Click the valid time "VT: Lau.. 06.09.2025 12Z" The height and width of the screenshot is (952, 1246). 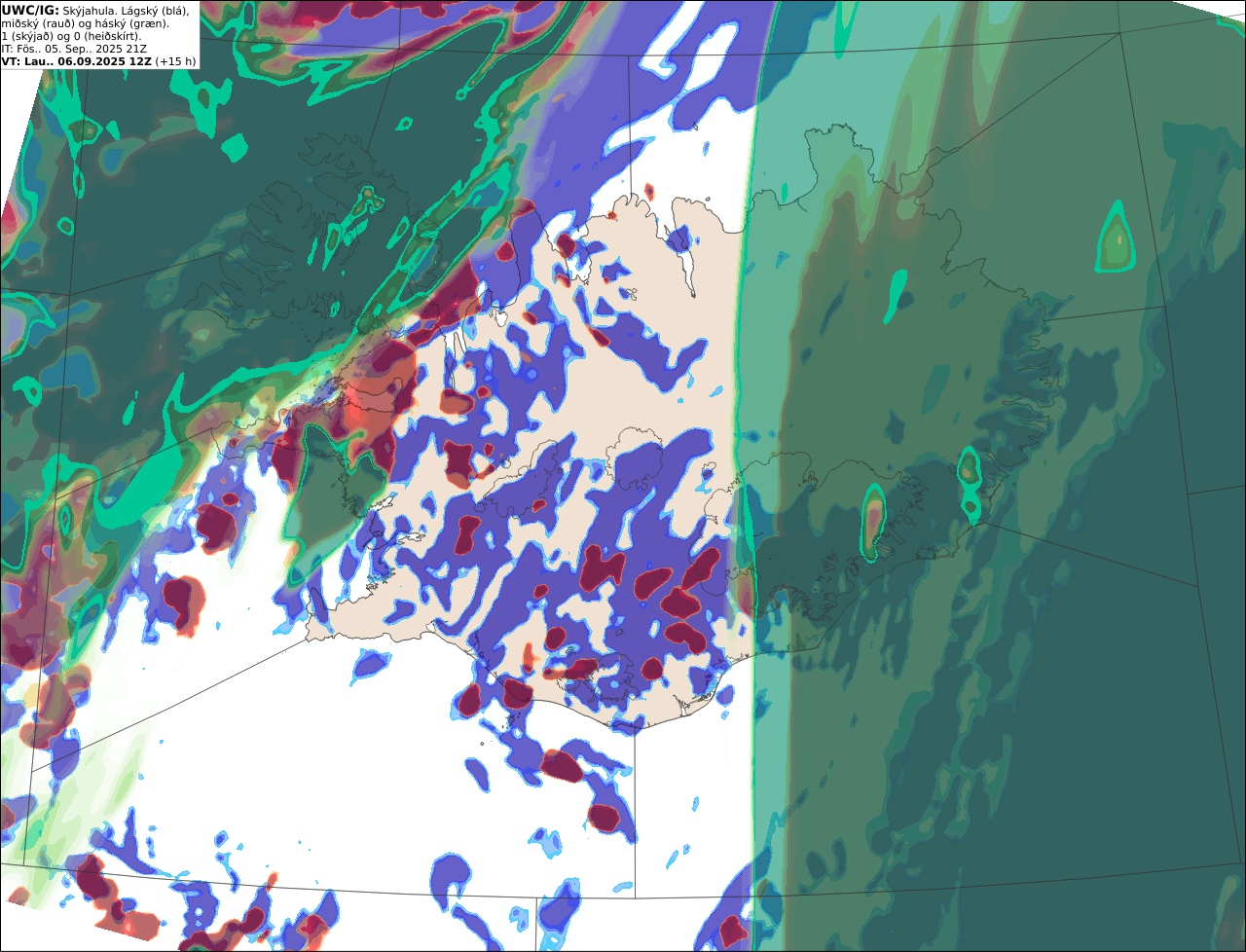coord(76,61)
